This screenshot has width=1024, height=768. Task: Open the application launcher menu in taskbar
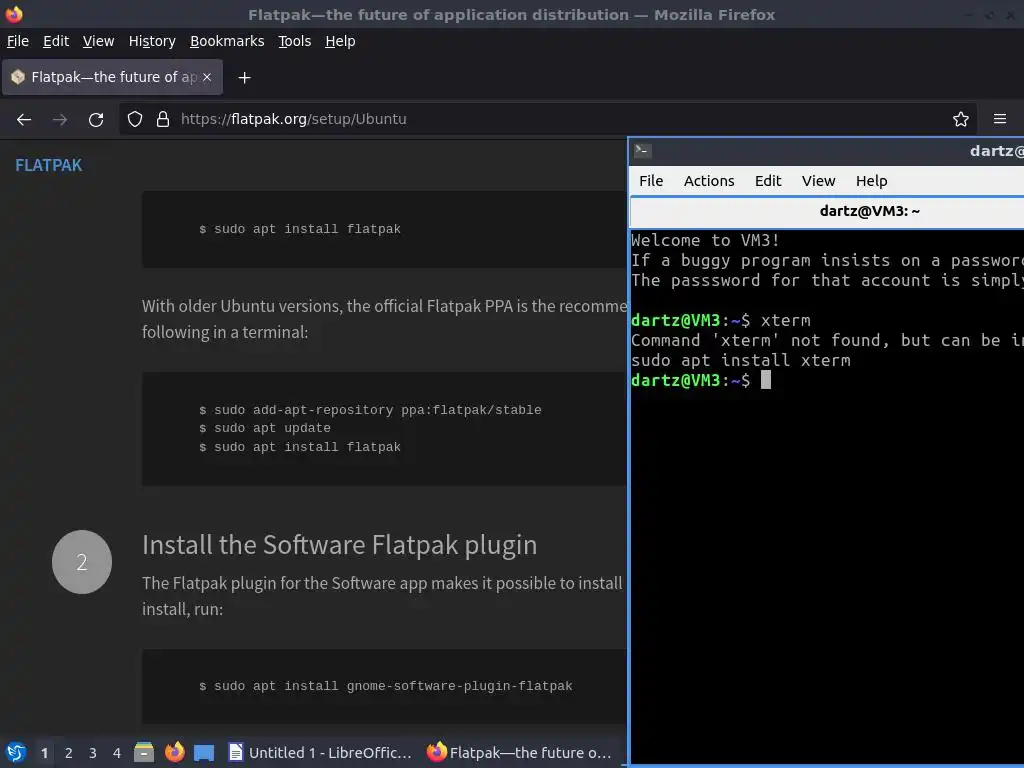click(x=16, y=752)
